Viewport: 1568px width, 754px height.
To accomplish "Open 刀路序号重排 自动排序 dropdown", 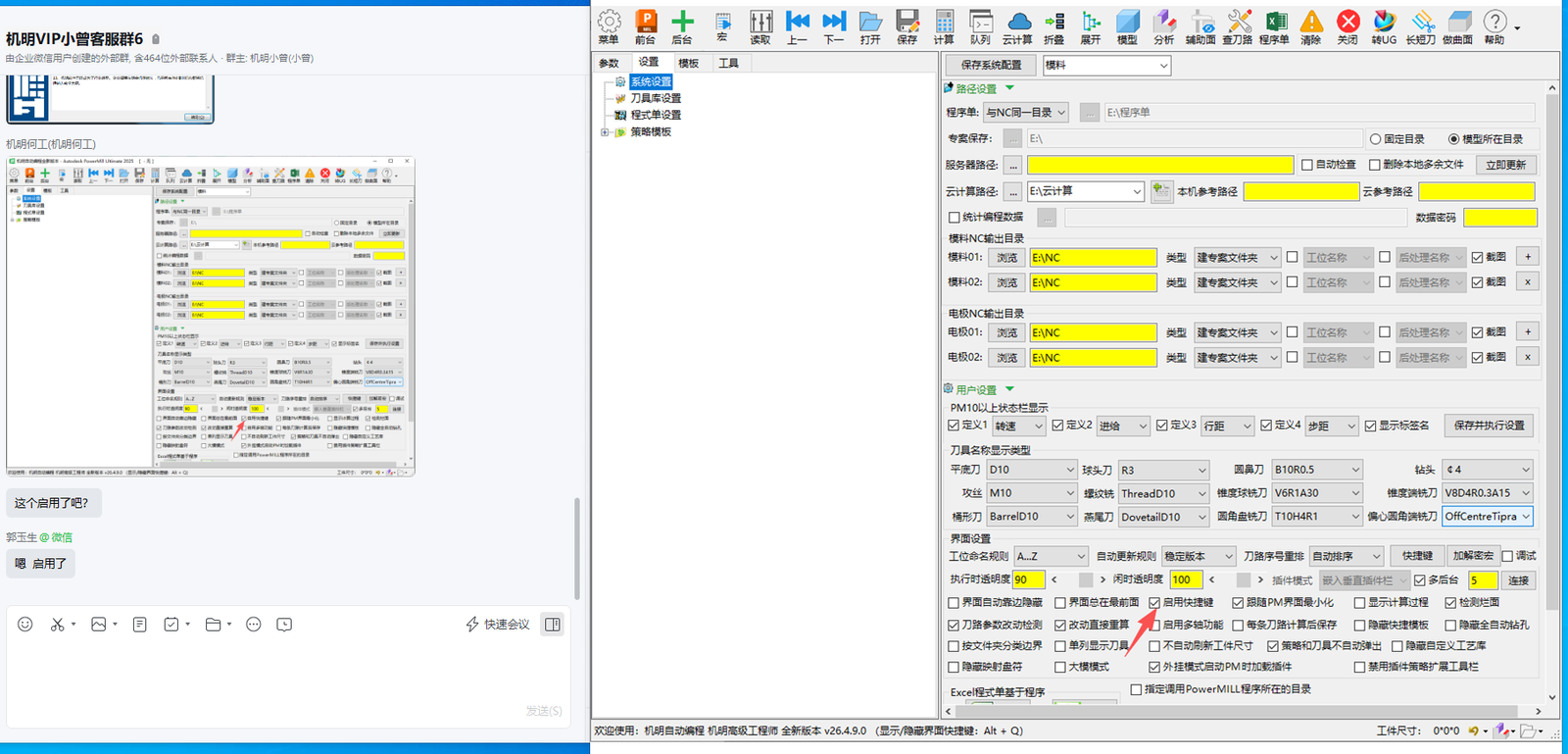I will (x=1347, y=556).
